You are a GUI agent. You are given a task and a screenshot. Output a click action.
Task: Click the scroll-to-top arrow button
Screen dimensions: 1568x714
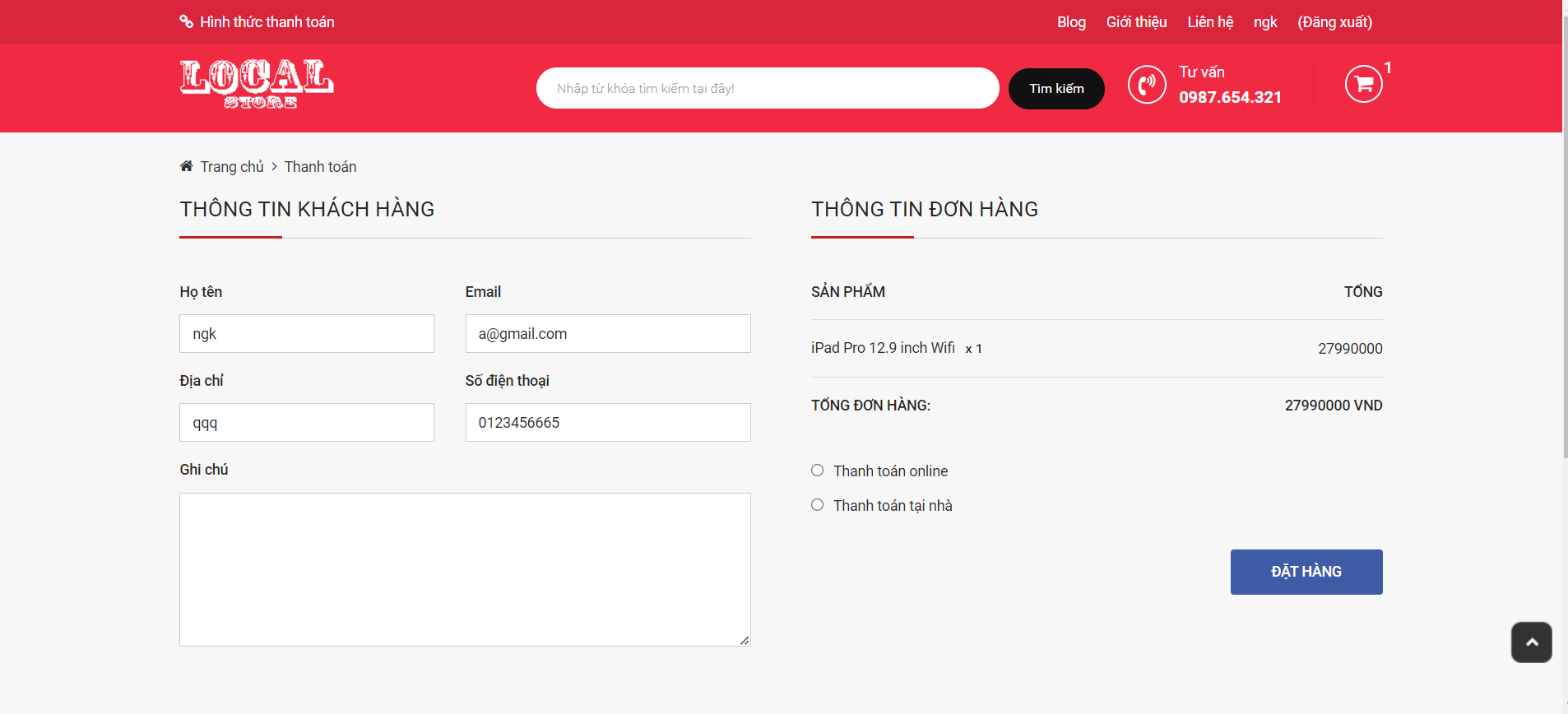[1531, 642]
